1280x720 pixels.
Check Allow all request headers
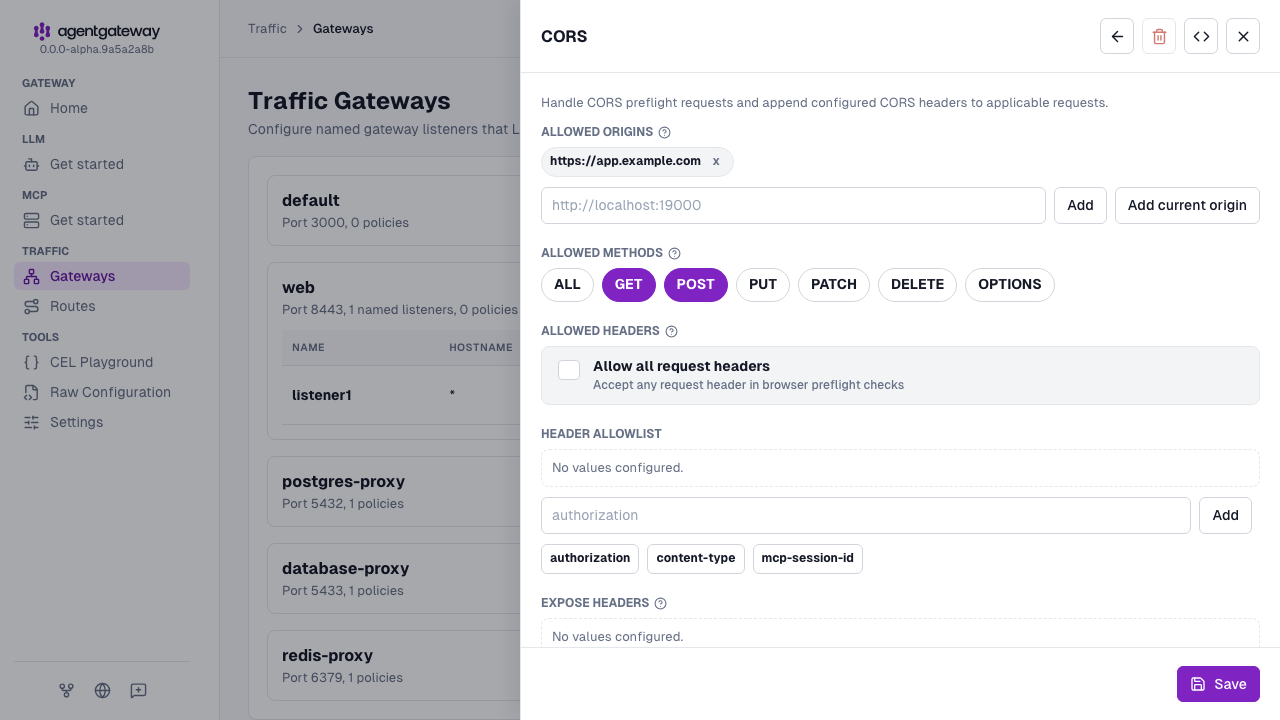(569, 370)
